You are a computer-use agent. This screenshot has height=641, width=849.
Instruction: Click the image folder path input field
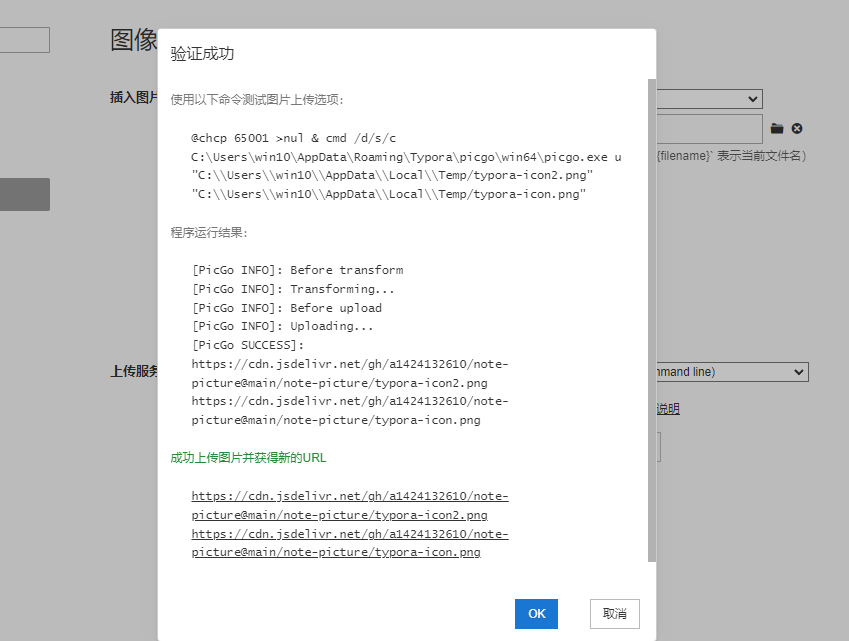pyautogui.click(x=709, y=128)
